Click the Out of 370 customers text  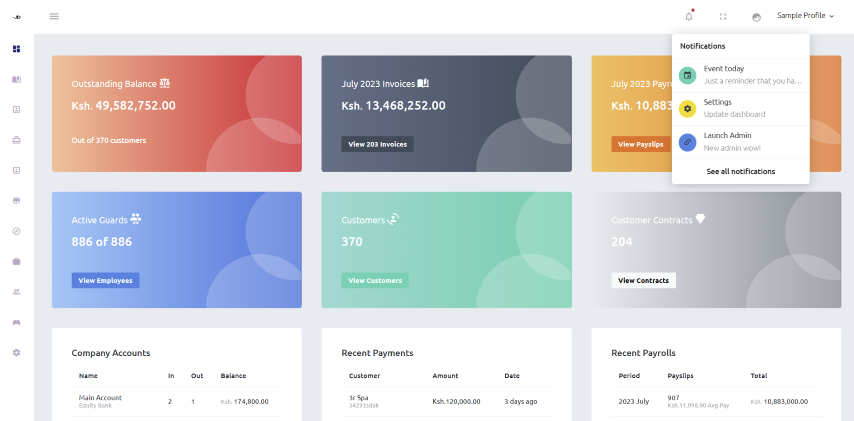pos(109,141)
